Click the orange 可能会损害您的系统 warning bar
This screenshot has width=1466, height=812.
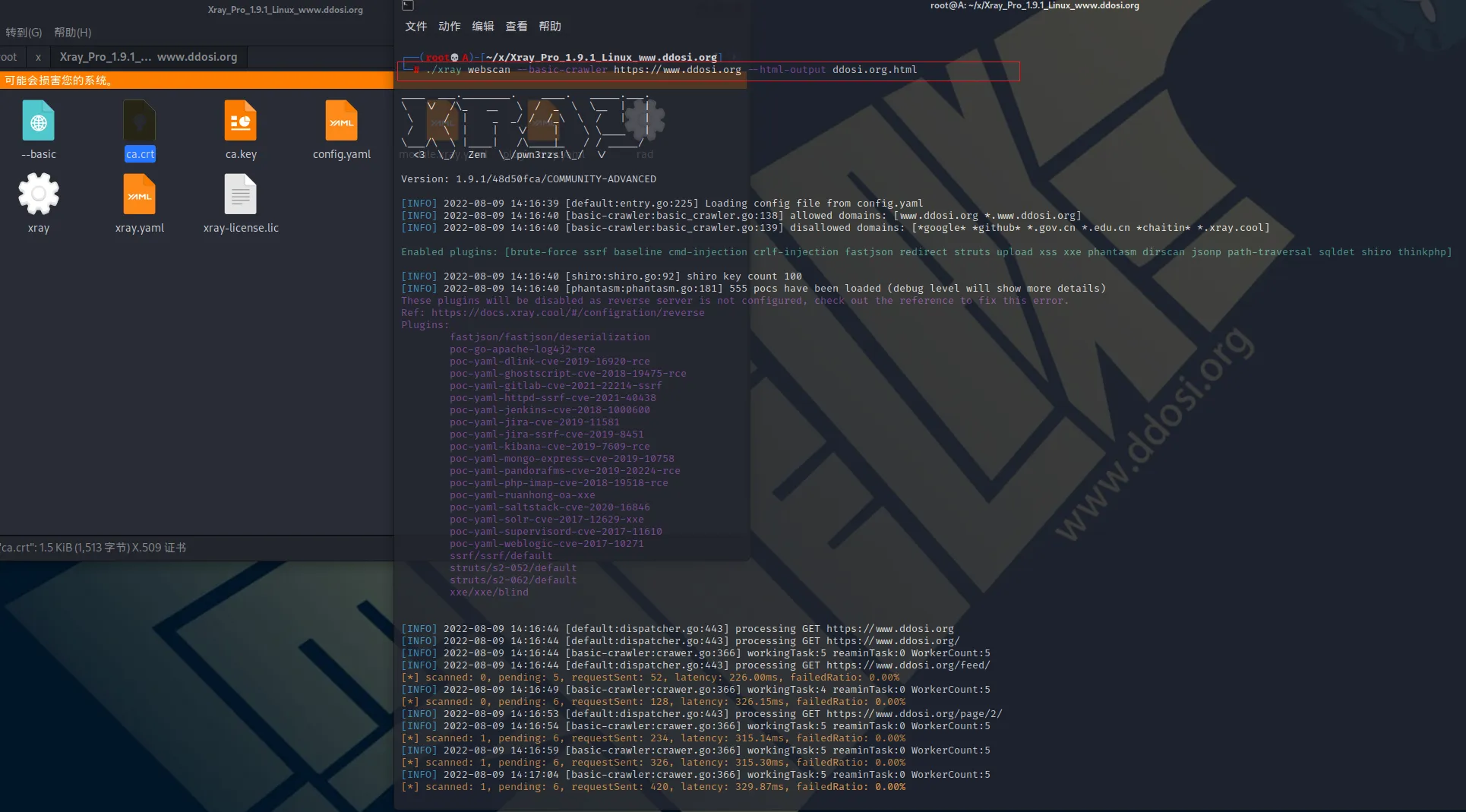(197, 80)
